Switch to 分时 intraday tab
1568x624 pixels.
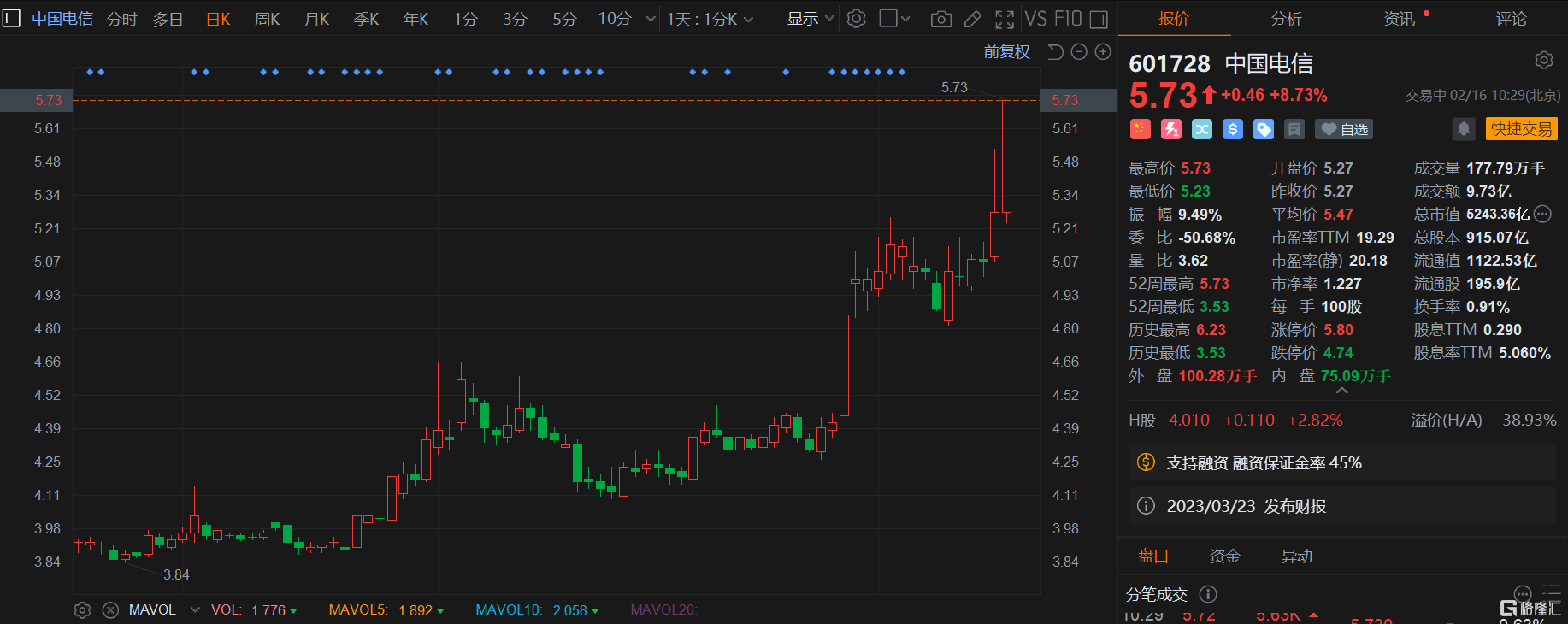[x=122, y=19]
